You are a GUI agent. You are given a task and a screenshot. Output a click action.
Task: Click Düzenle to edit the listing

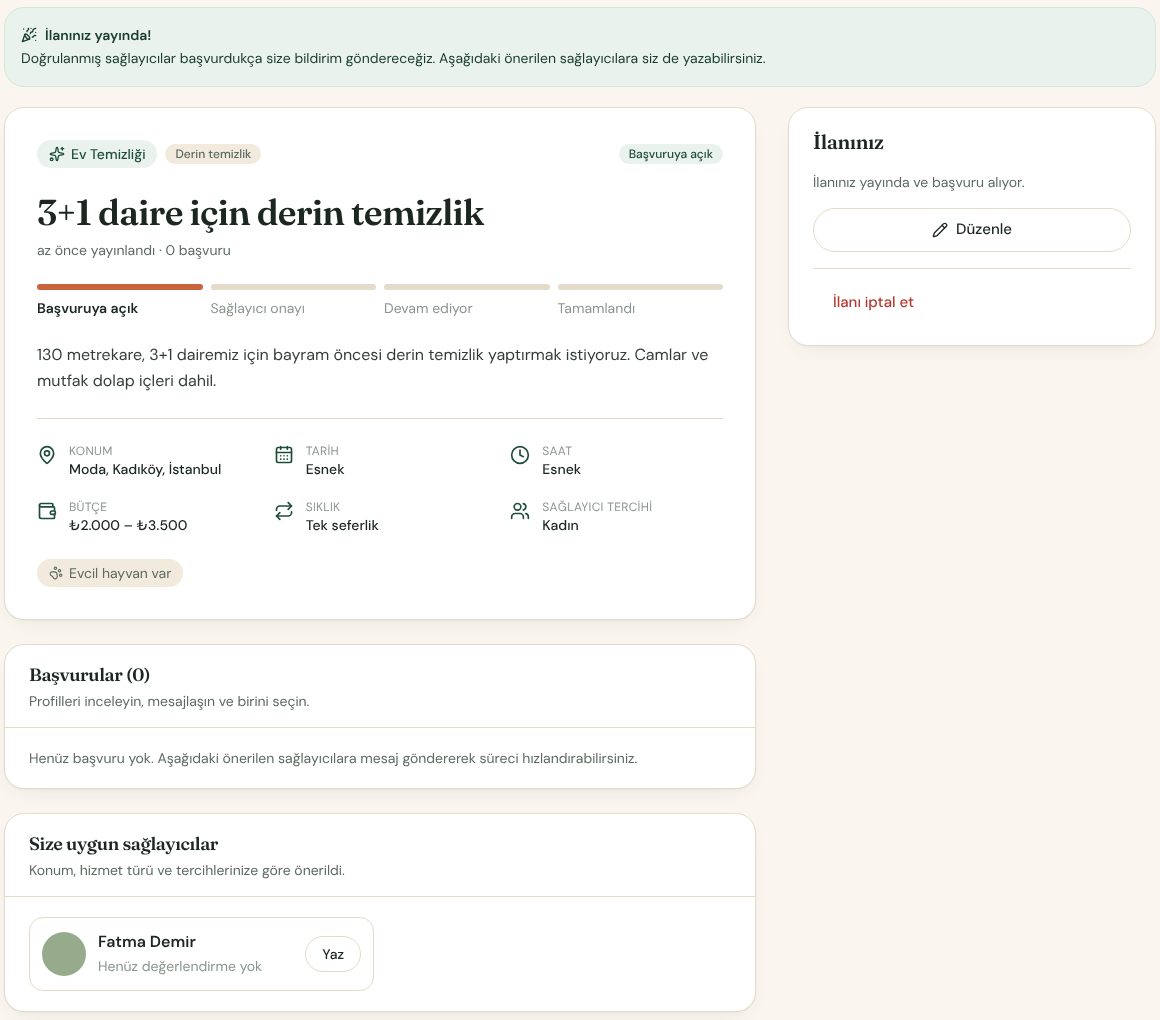point(971,229)
